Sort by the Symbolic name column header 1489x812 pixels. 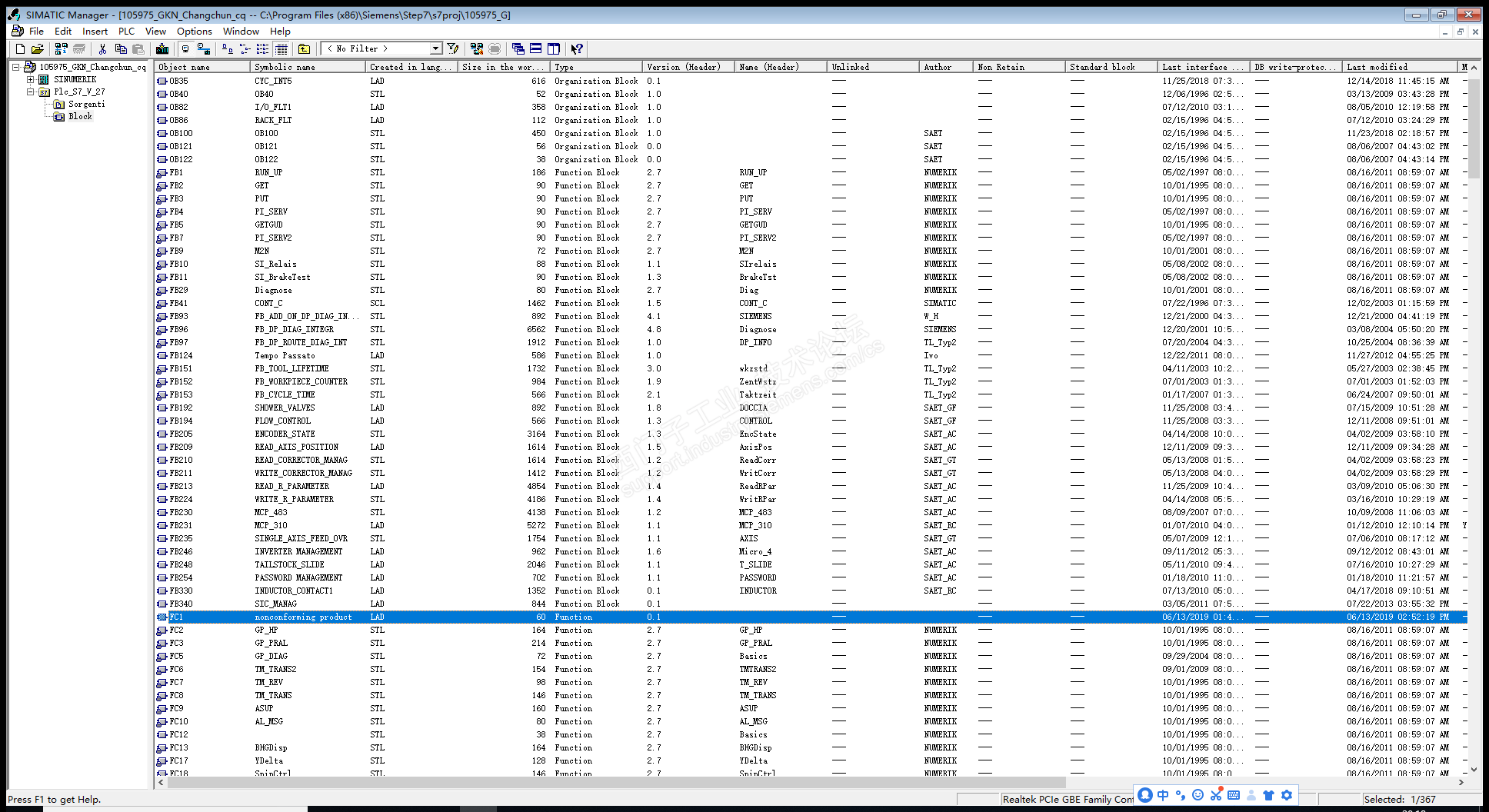coord(308,67)
